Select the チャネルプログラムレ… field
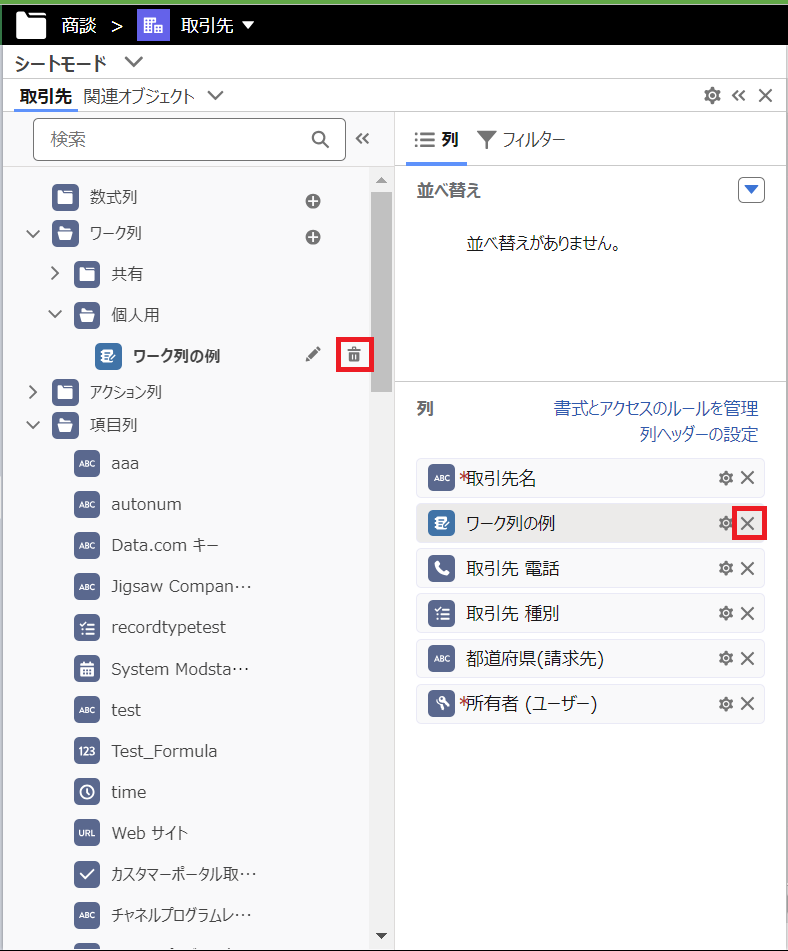The height and width of the screenshot is (951, 788). 181,915
